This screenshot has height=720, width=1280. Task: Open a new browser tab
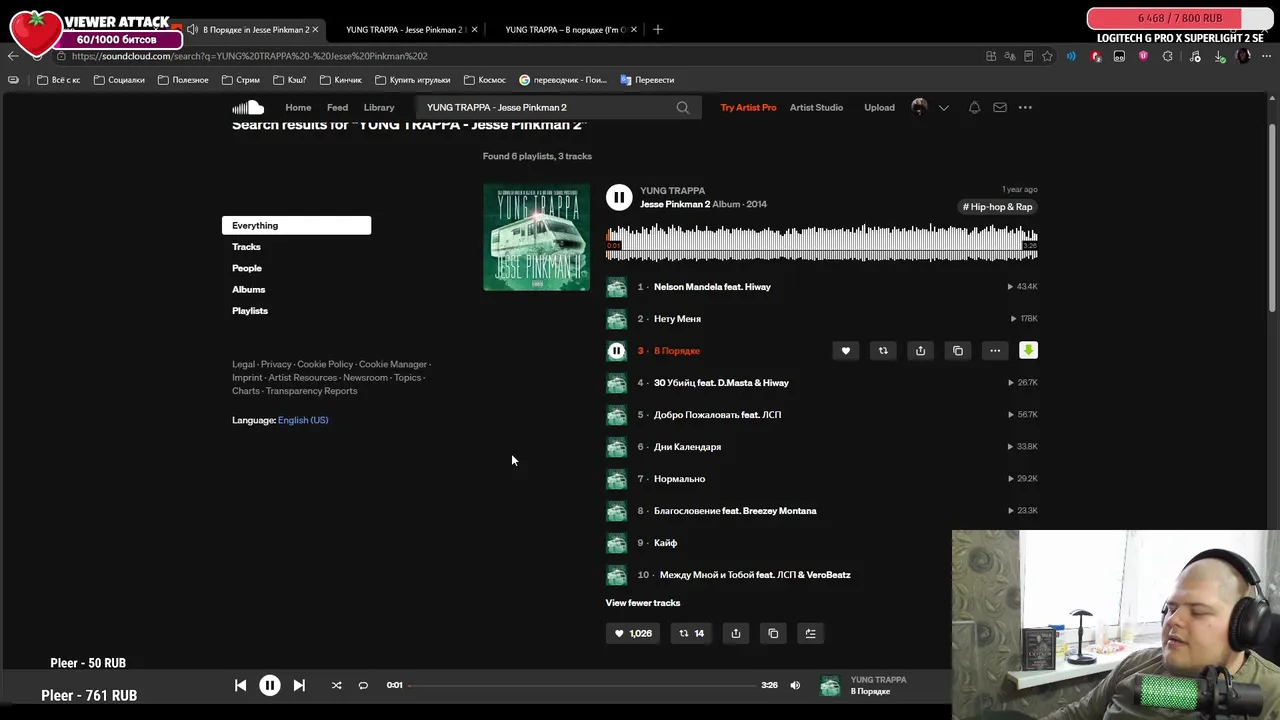(x=657, y=29)
